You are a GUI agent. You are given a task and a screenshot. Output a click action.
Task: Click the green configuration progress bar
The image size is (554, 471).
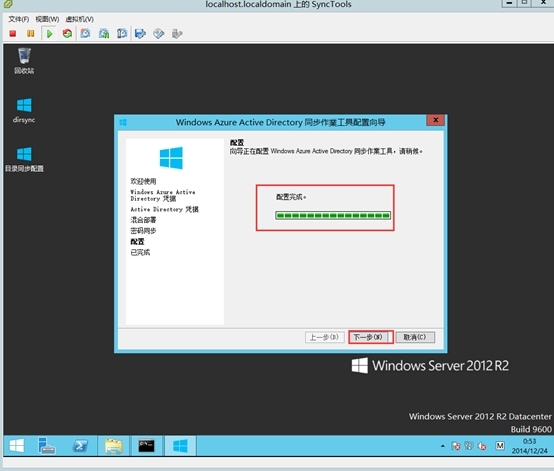tap(333, 215)
